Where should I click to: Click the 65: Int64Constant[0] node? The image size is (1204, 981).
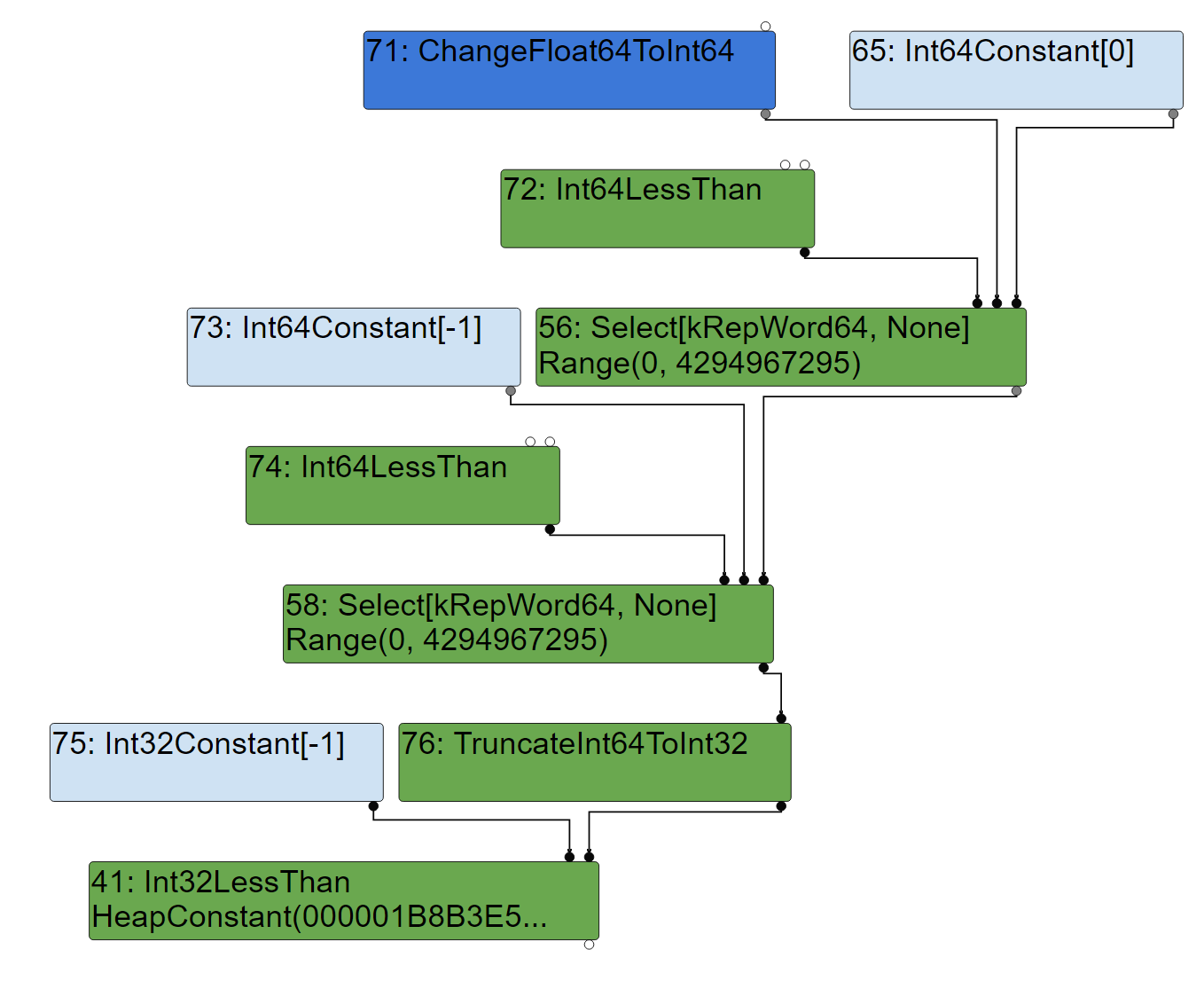(1016, 71)
